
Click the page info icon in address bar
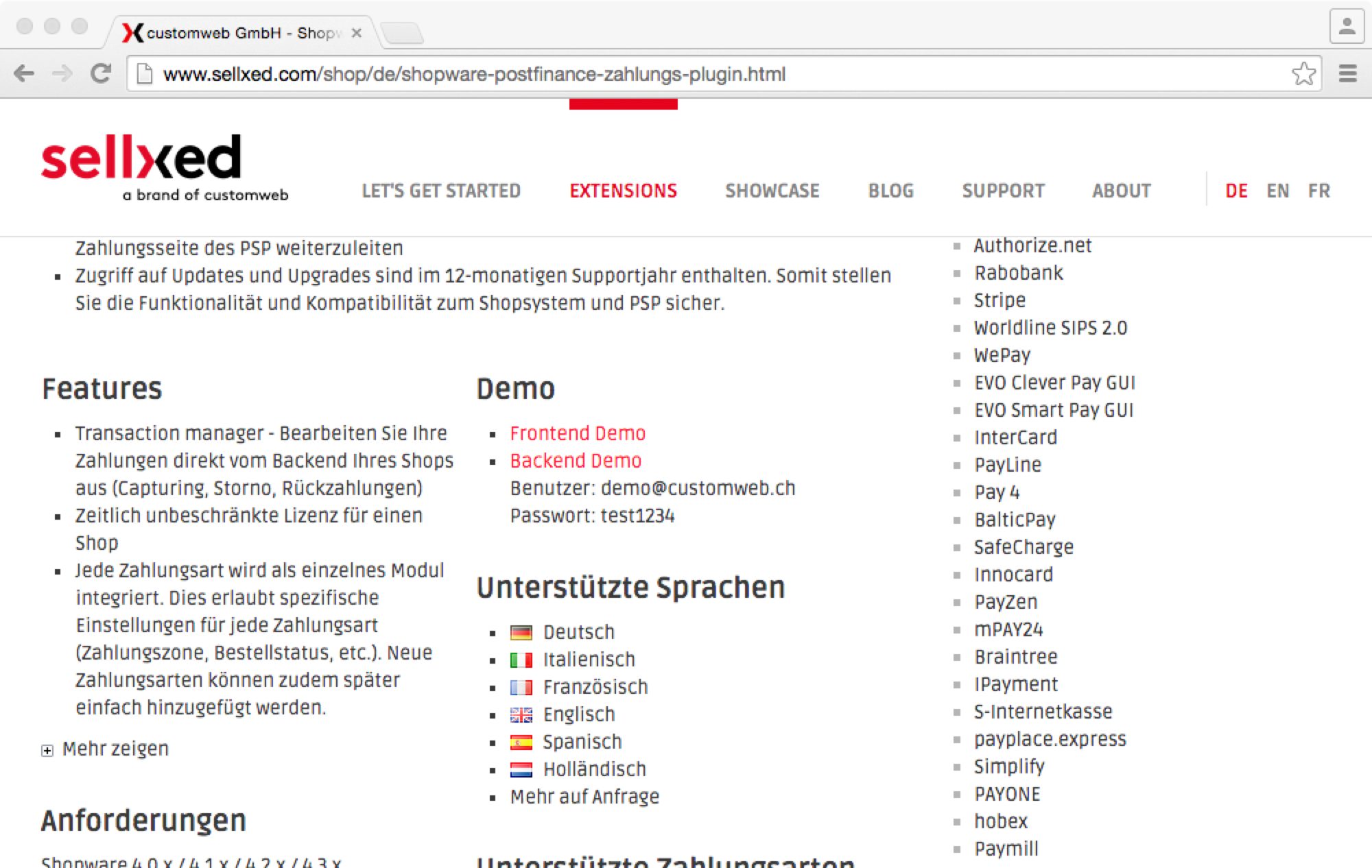(x=144, y=73)
